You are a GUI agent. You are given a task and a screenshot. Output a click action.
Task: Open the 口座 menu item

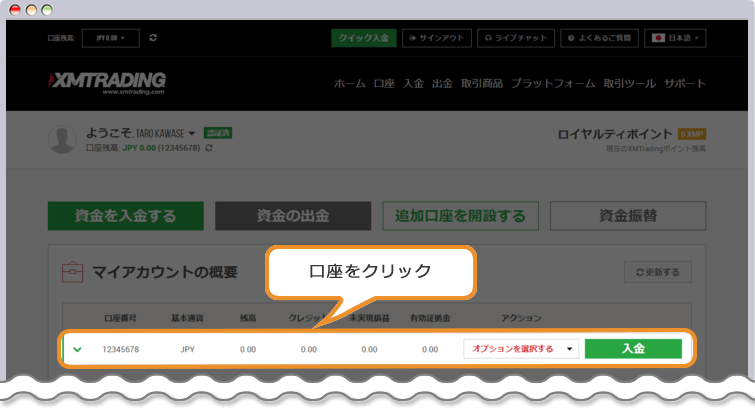pos(384,84)
